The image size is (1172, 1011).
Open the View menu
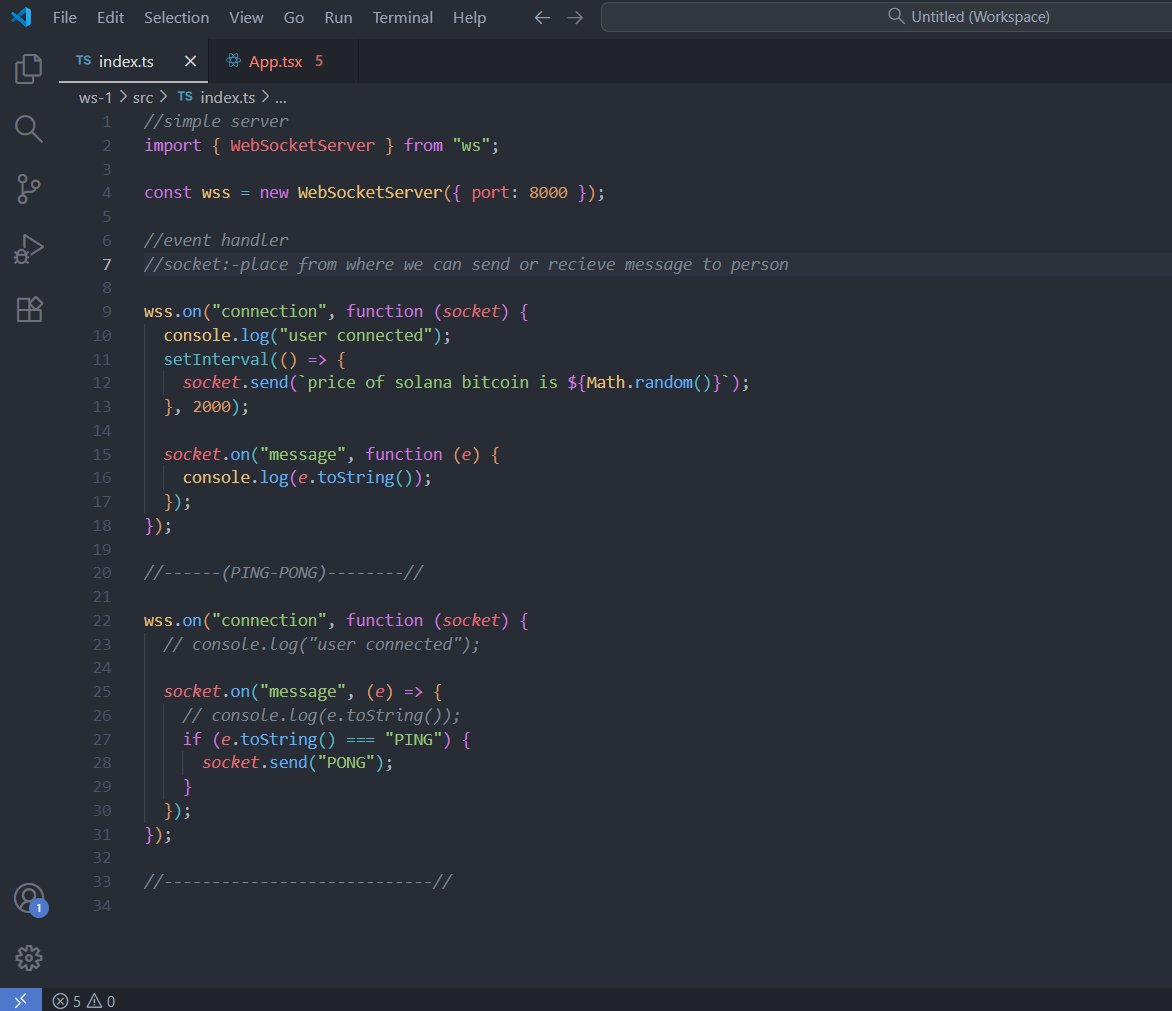tap(246, 17)
